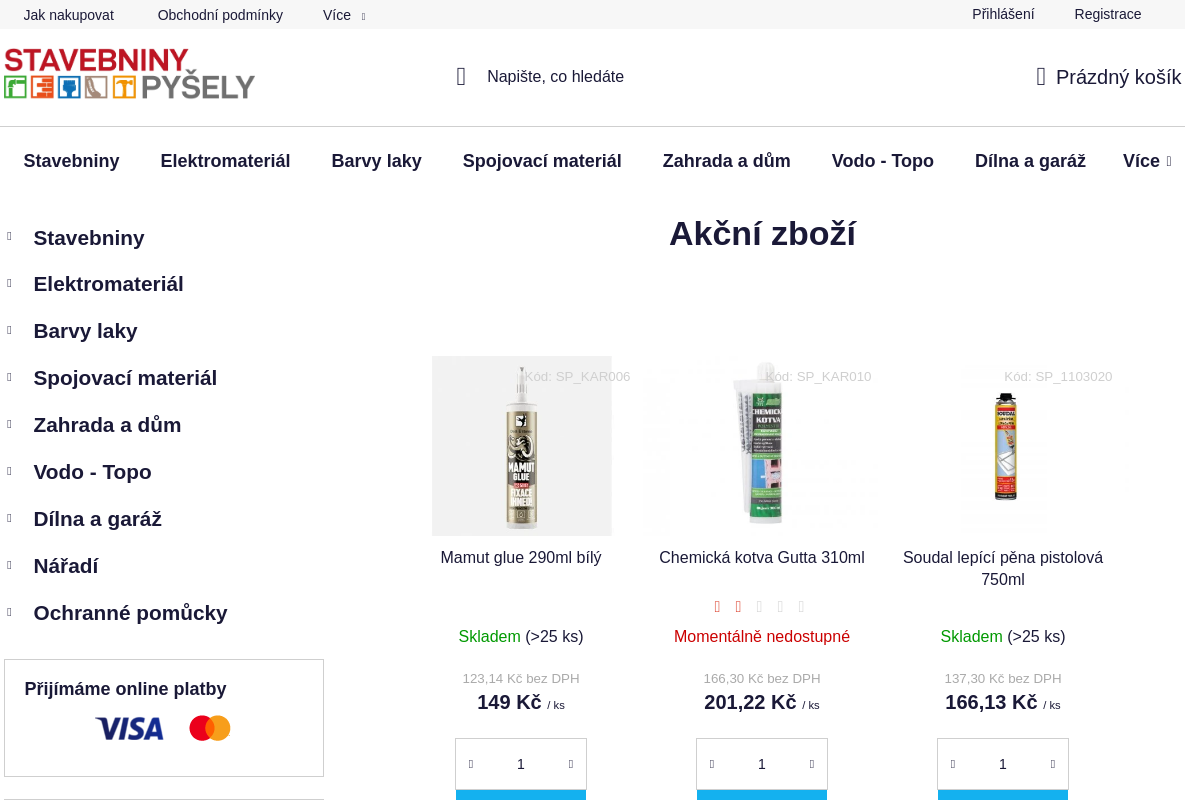This screenshot has width=1200, height=800.
Task: Expand the Více dropdown in top bar
Action: (344, 15)
